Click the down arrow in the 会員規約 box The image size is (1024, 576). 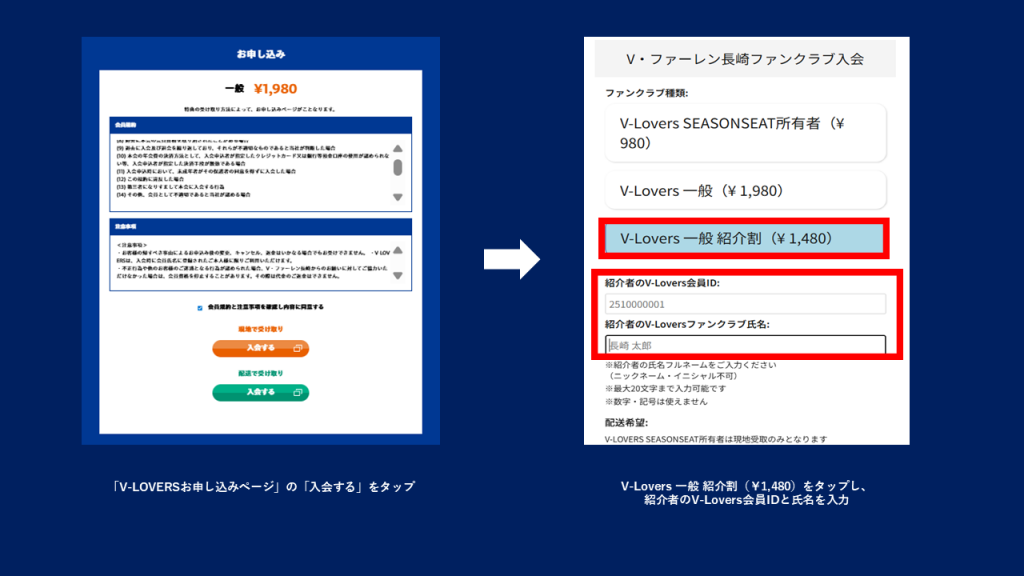pyautogui.click(x=398, y=197)
